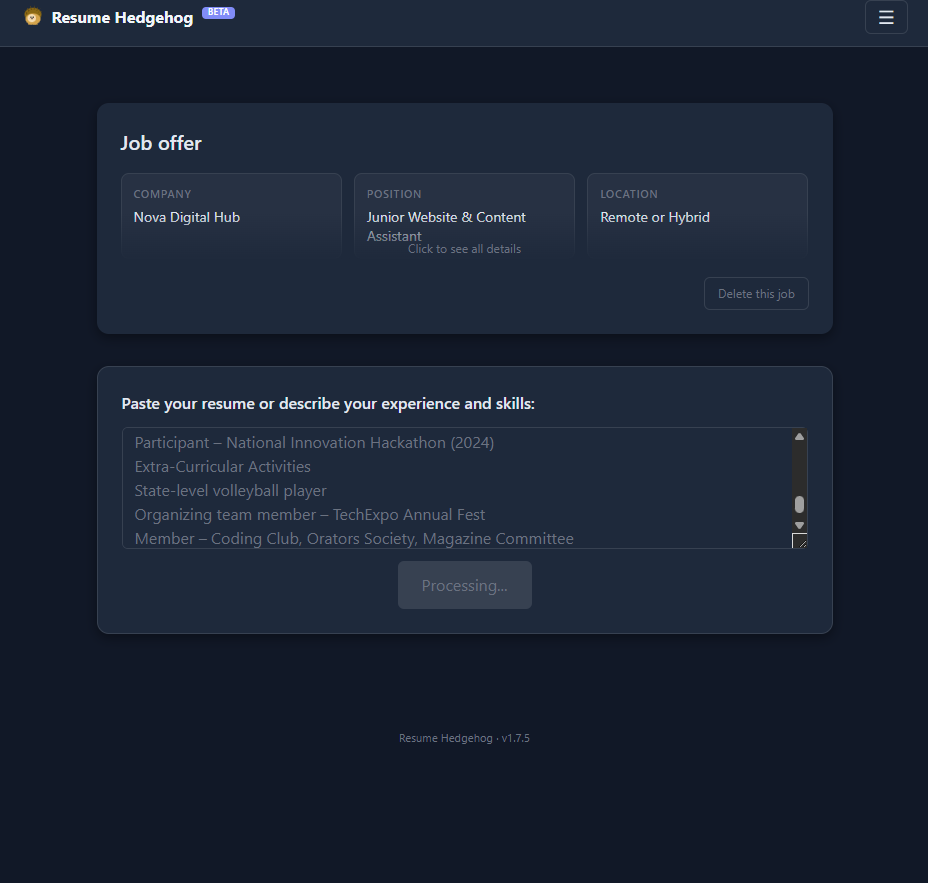This screenshot has width=928, height=883.
Task: Click the 'National Innovation Hackathon' line in textarea
Action: coord(314,442)
